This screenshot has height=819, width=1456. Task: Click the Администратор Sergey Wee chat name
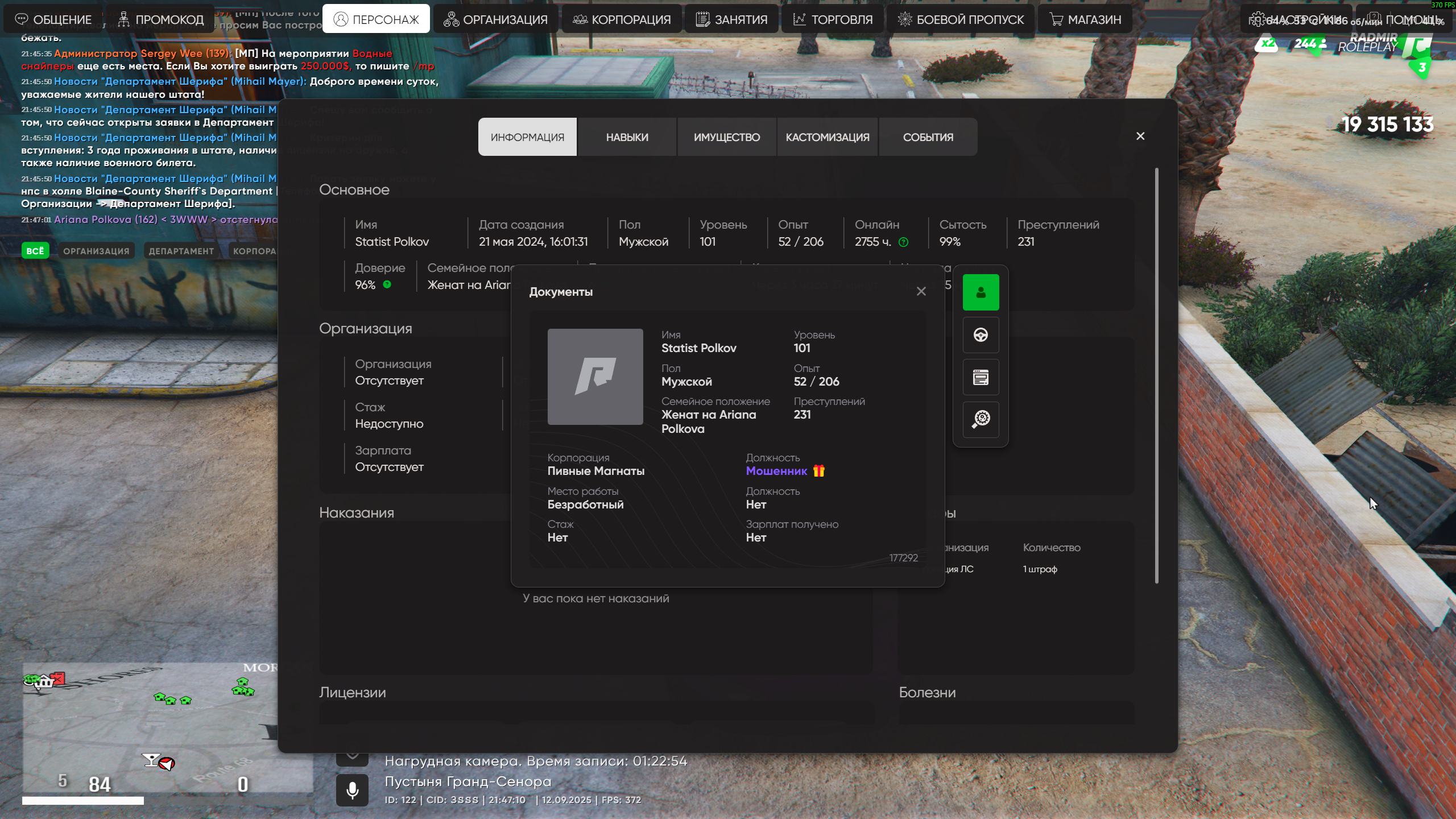tap(142, 53)
